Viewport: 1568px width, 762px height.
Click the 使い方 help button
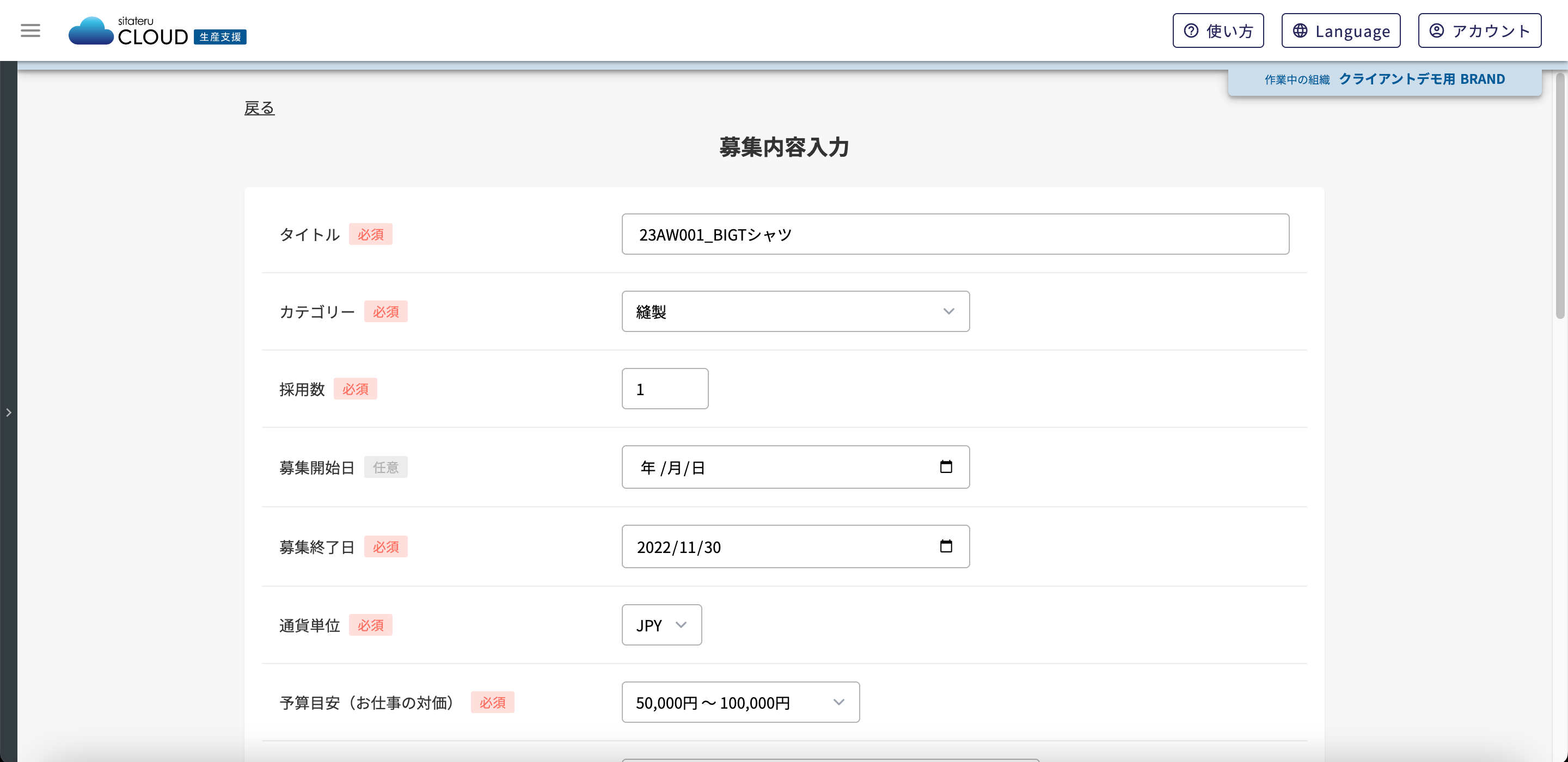pos(1218,30)
